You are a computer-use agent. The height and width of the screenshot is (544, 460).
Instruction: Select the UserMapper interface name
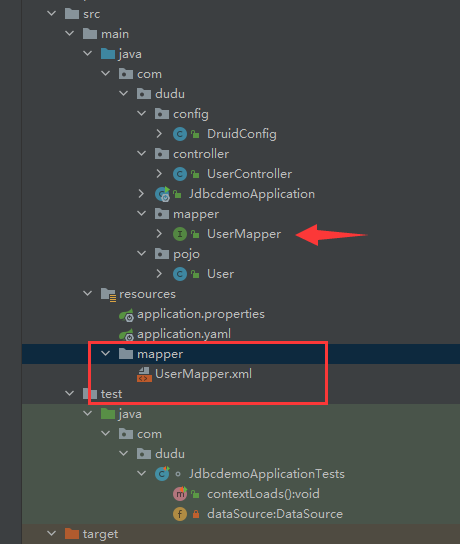244,234
